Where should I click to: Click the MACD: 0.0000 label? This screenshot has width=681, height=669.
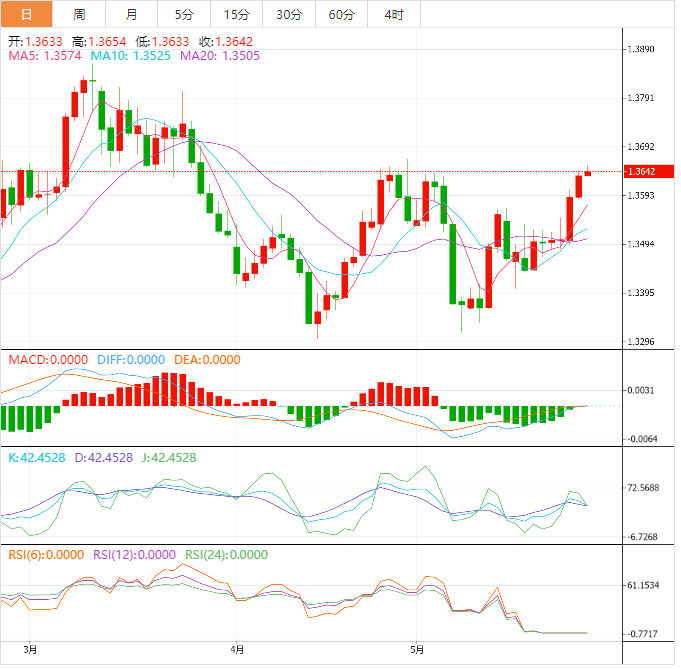point(48,359)
